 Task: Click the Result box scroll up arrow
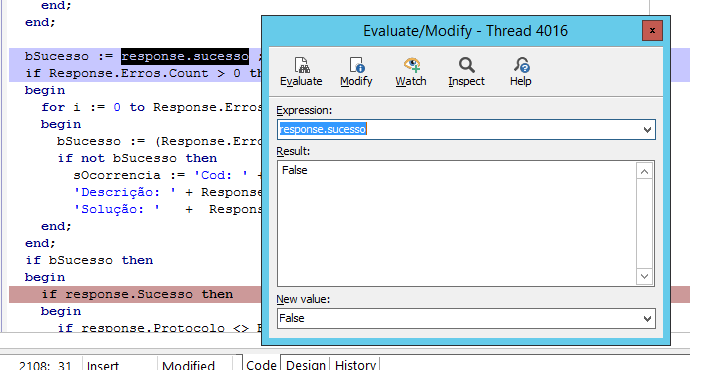click(x=644, y=171)
